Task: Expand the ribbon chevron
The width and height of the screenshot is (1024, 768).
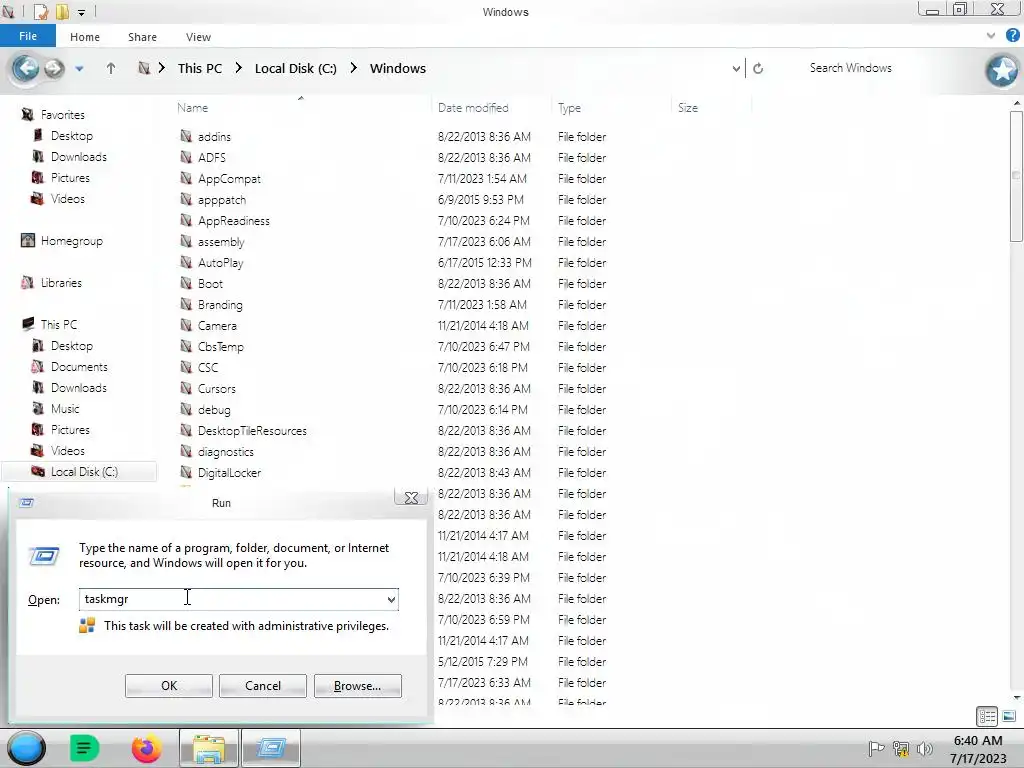Action: 991,36
